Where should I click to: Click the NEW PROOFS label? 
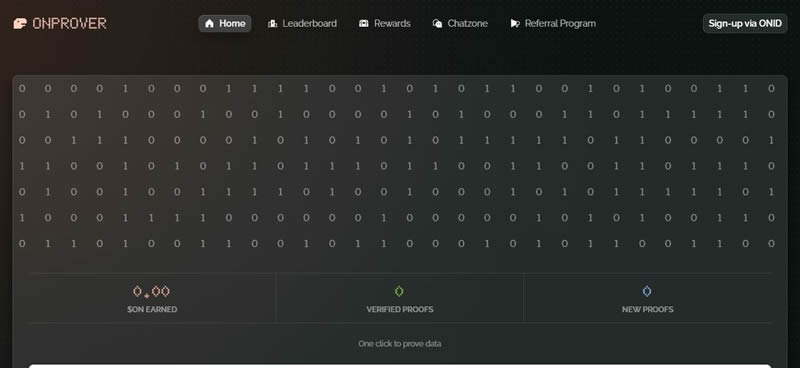647,309
